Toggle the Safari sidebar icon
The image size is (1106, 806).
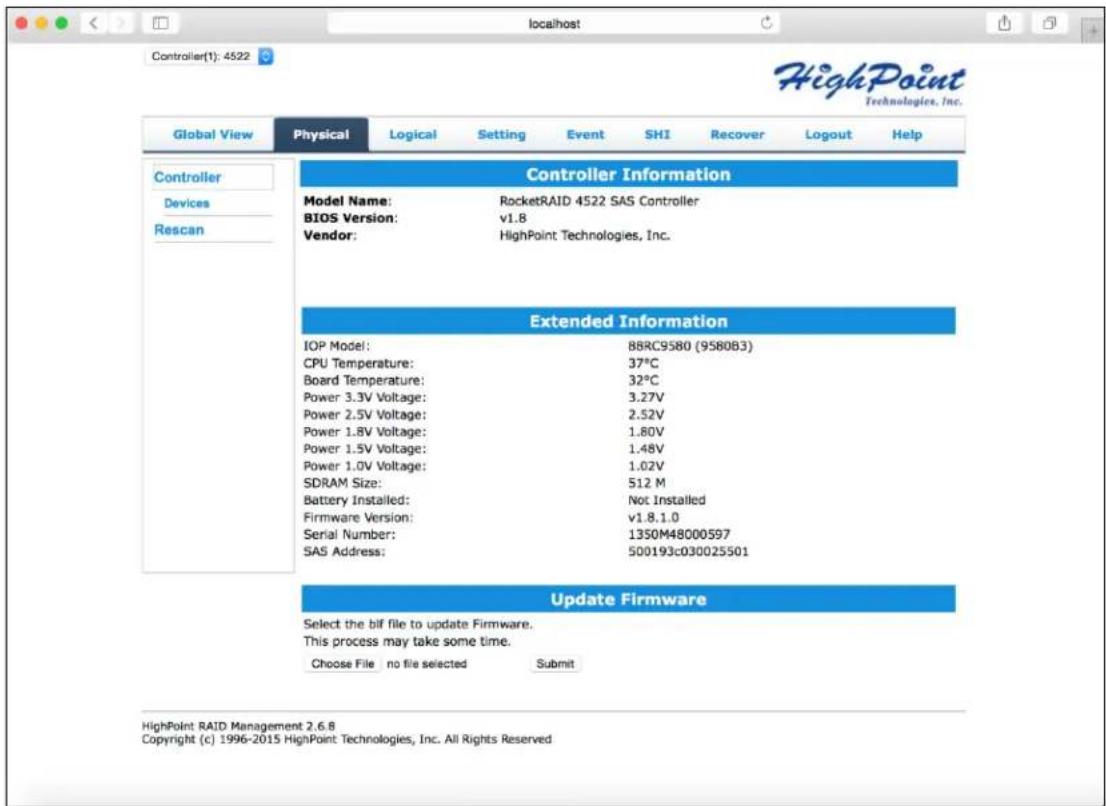tap(161, 23)
